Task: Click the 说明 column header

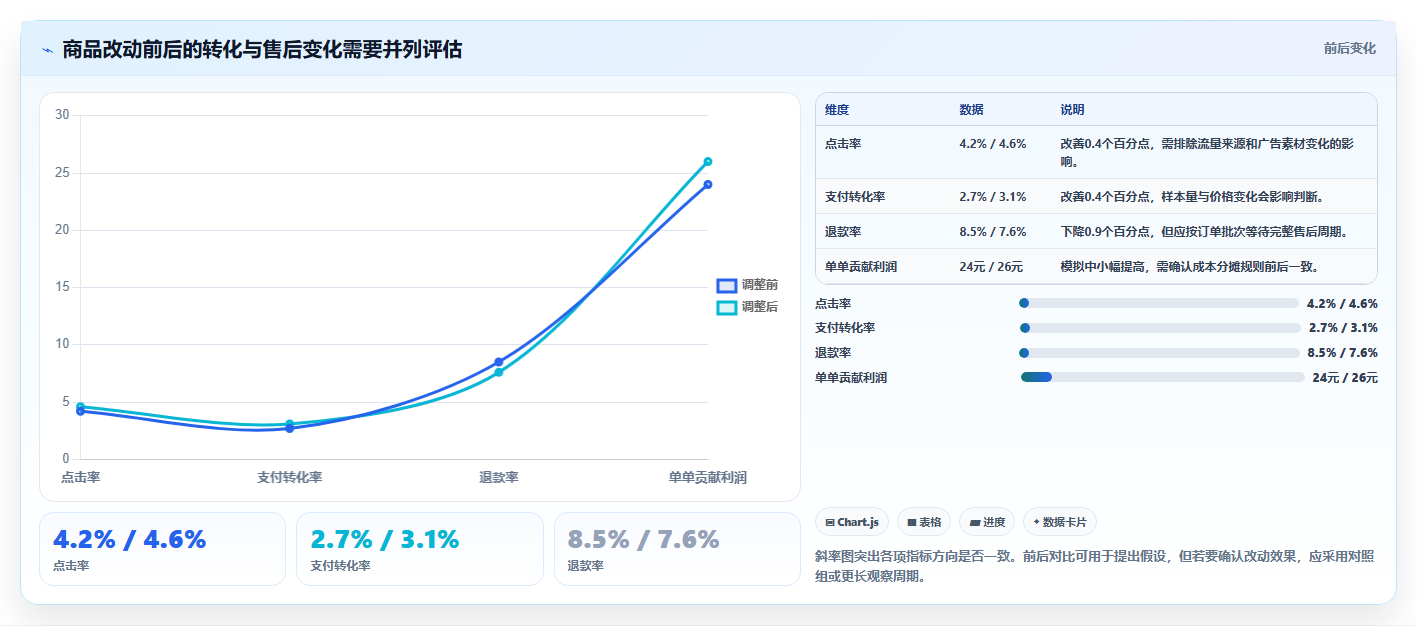Action: (1072, 110)
